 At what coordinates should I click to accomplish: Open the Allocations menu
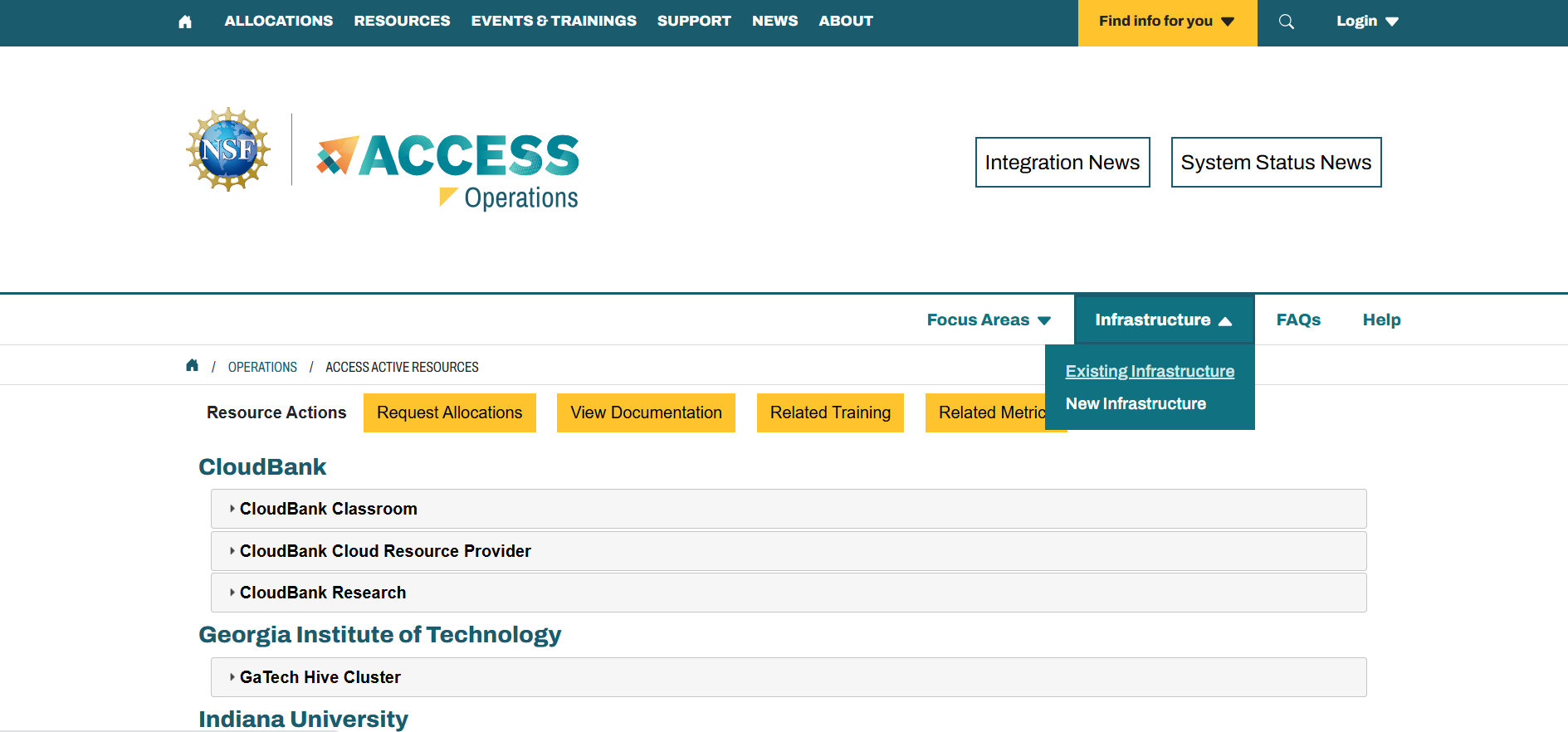pyautogui.click(x=279, y=21)
